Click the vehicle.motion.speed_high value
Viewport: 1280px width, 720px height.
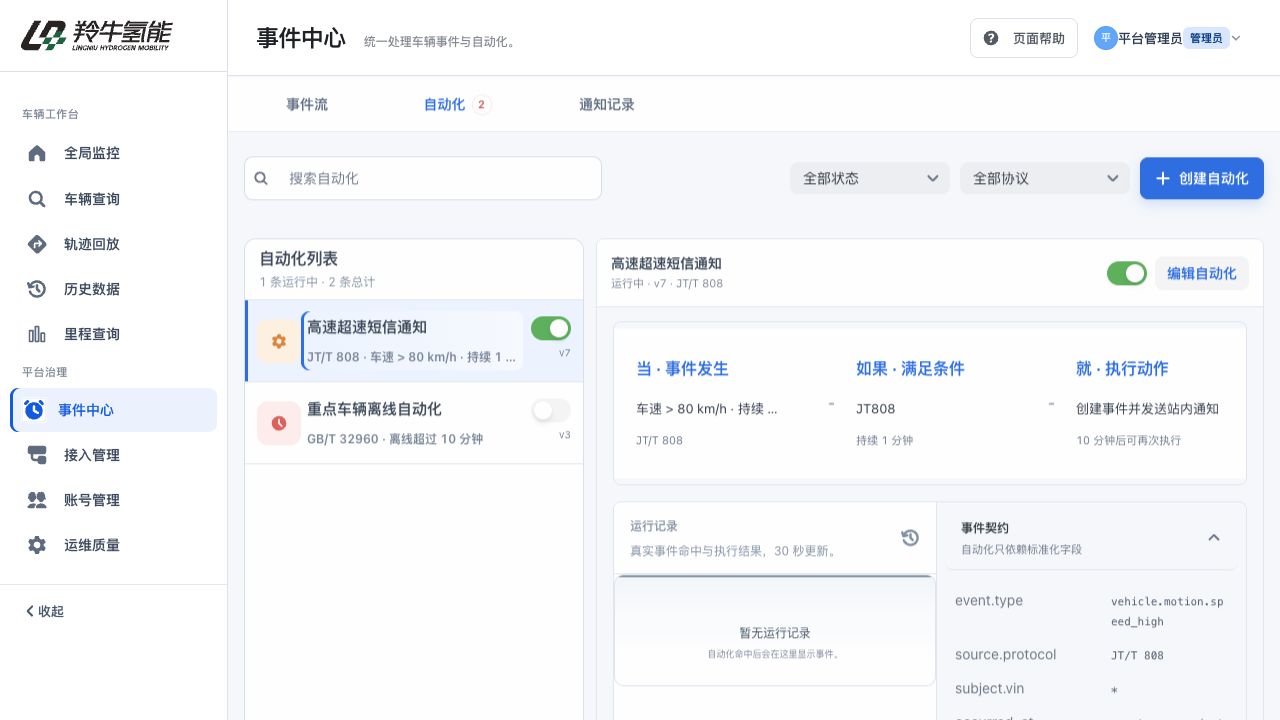pos(1167,611)
